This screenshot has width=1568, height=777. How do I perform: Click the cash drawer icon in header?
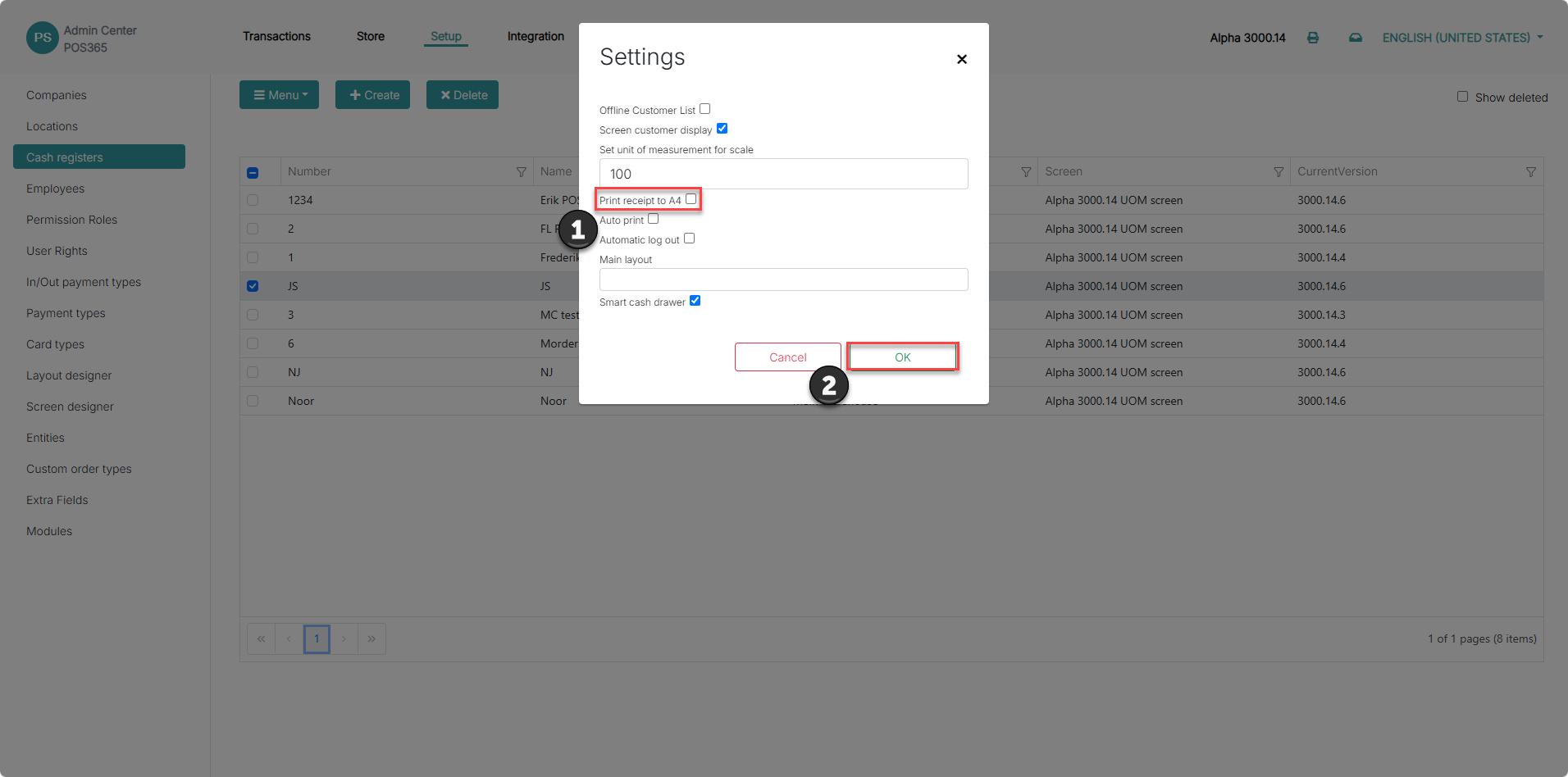coord(1356,38)
